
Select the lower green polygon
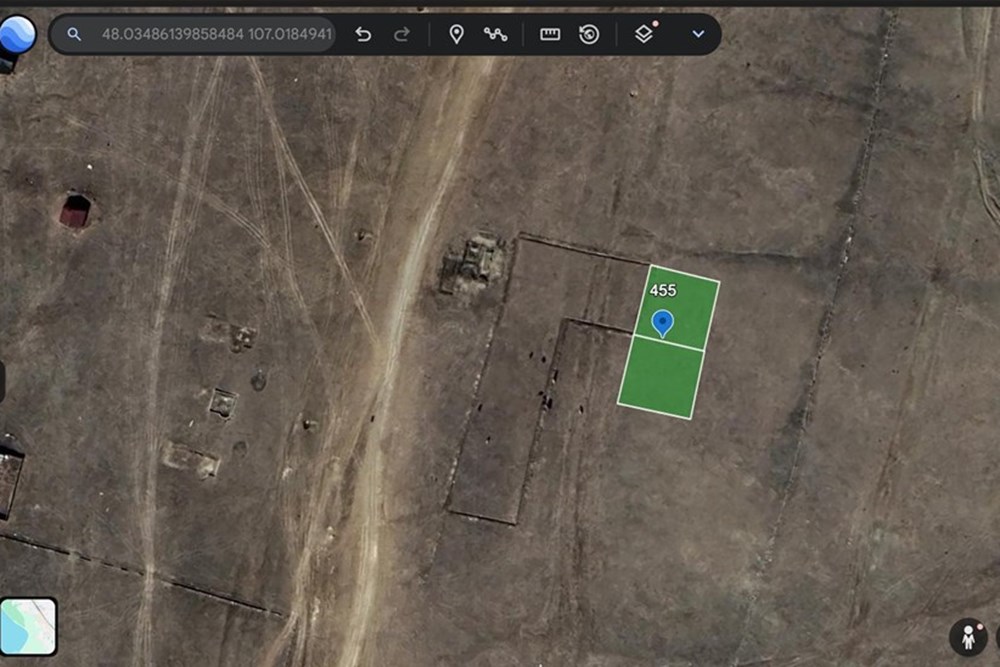[x=661, y=377]
